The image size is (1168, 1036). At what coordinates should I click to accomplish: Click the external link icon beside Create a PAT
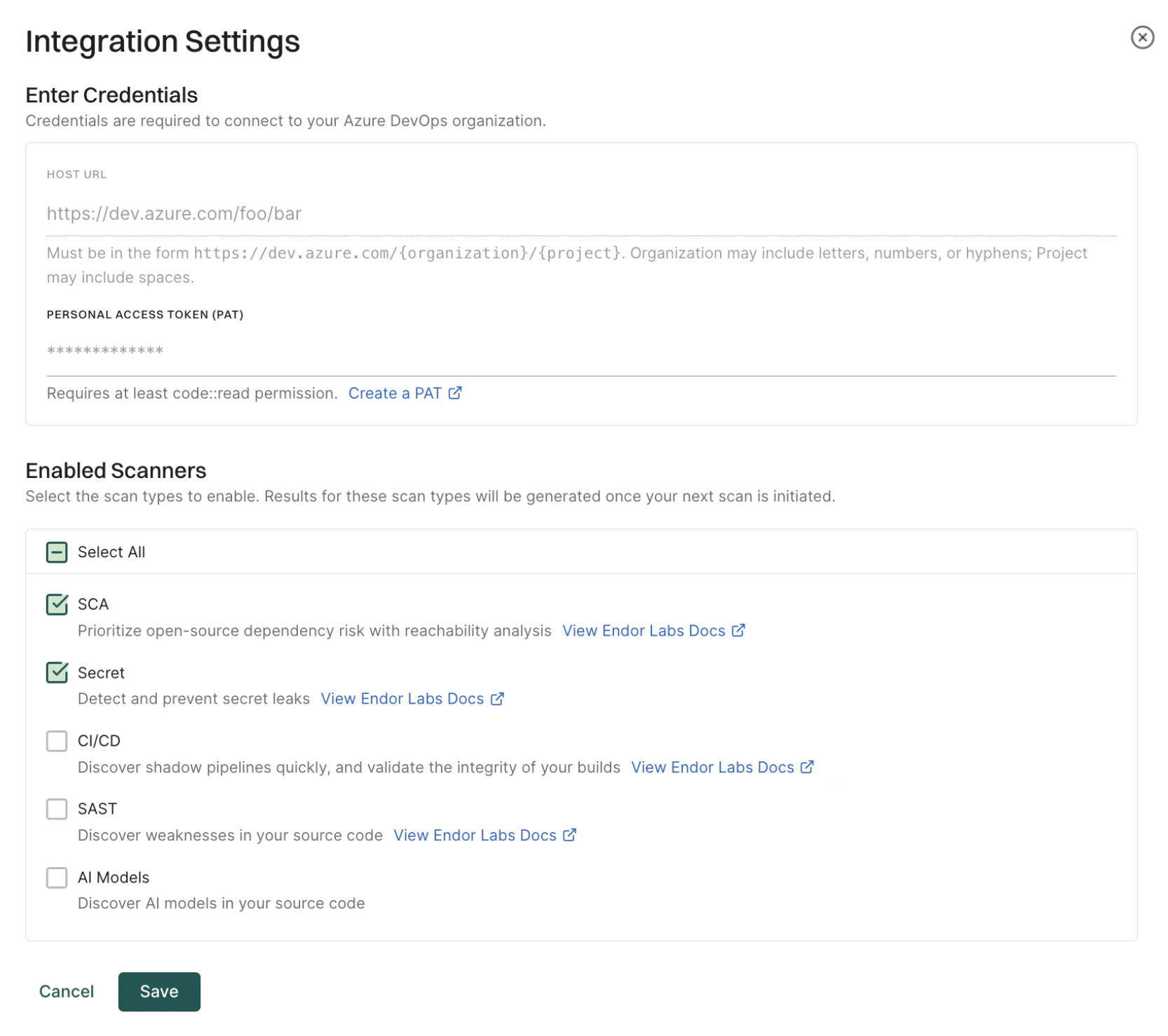[x=456, y=393]
